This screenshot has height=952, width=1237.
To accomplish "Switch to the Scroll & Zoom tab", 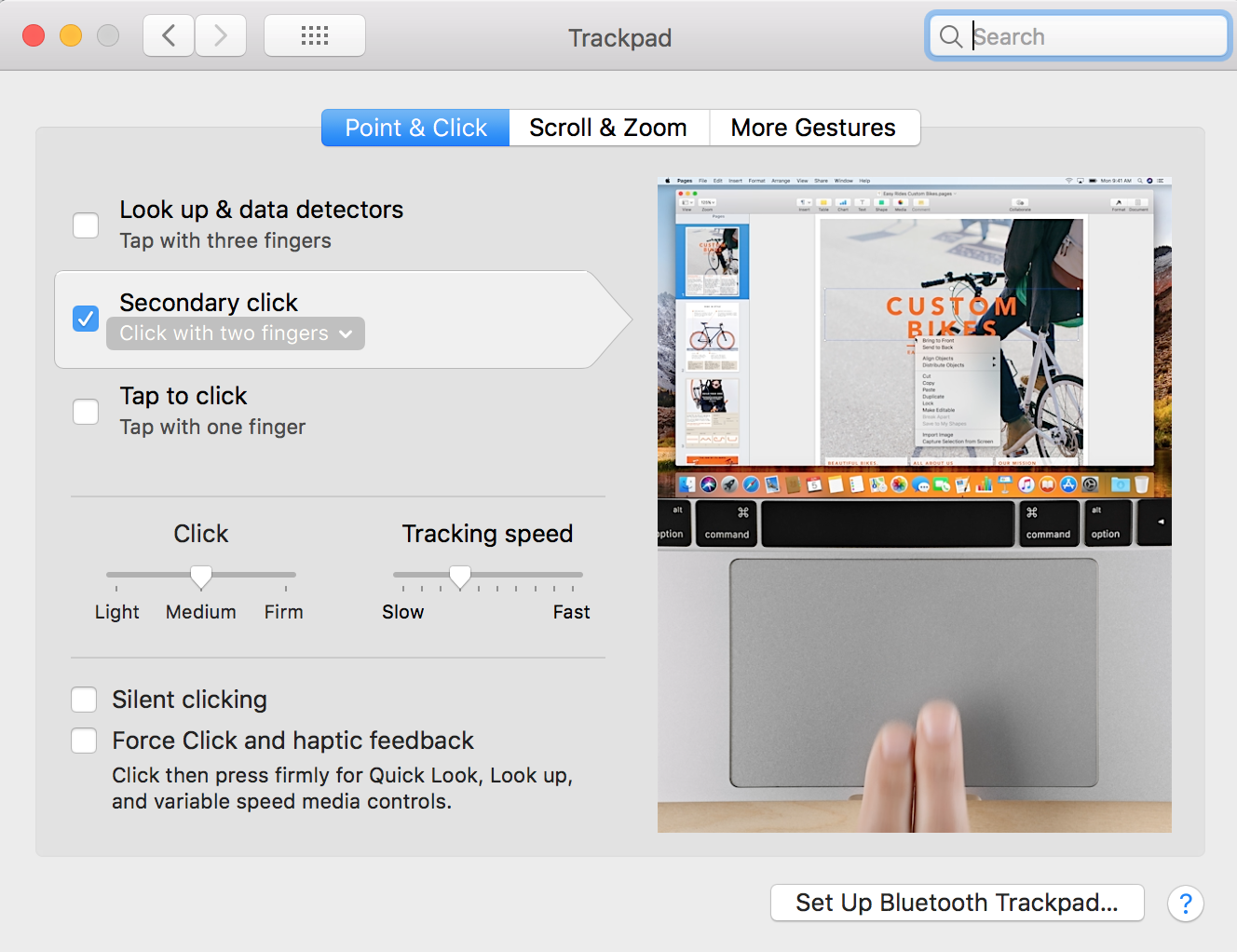I will coord(608,127).
